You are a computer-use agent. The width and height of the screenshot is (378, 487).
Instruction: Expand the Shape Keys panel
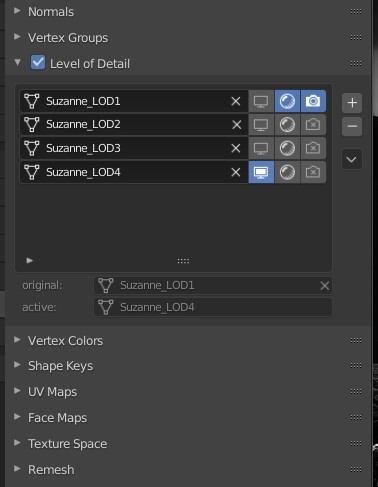pyautogui.click(x=17, y=365)
